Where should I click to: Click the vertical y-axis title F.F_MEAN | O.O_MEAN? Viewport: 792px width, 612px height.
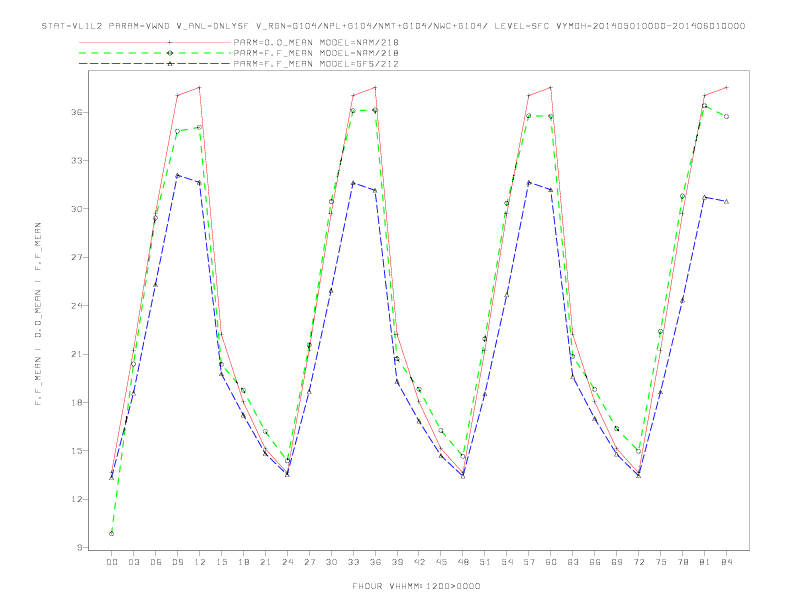(38, 314)
